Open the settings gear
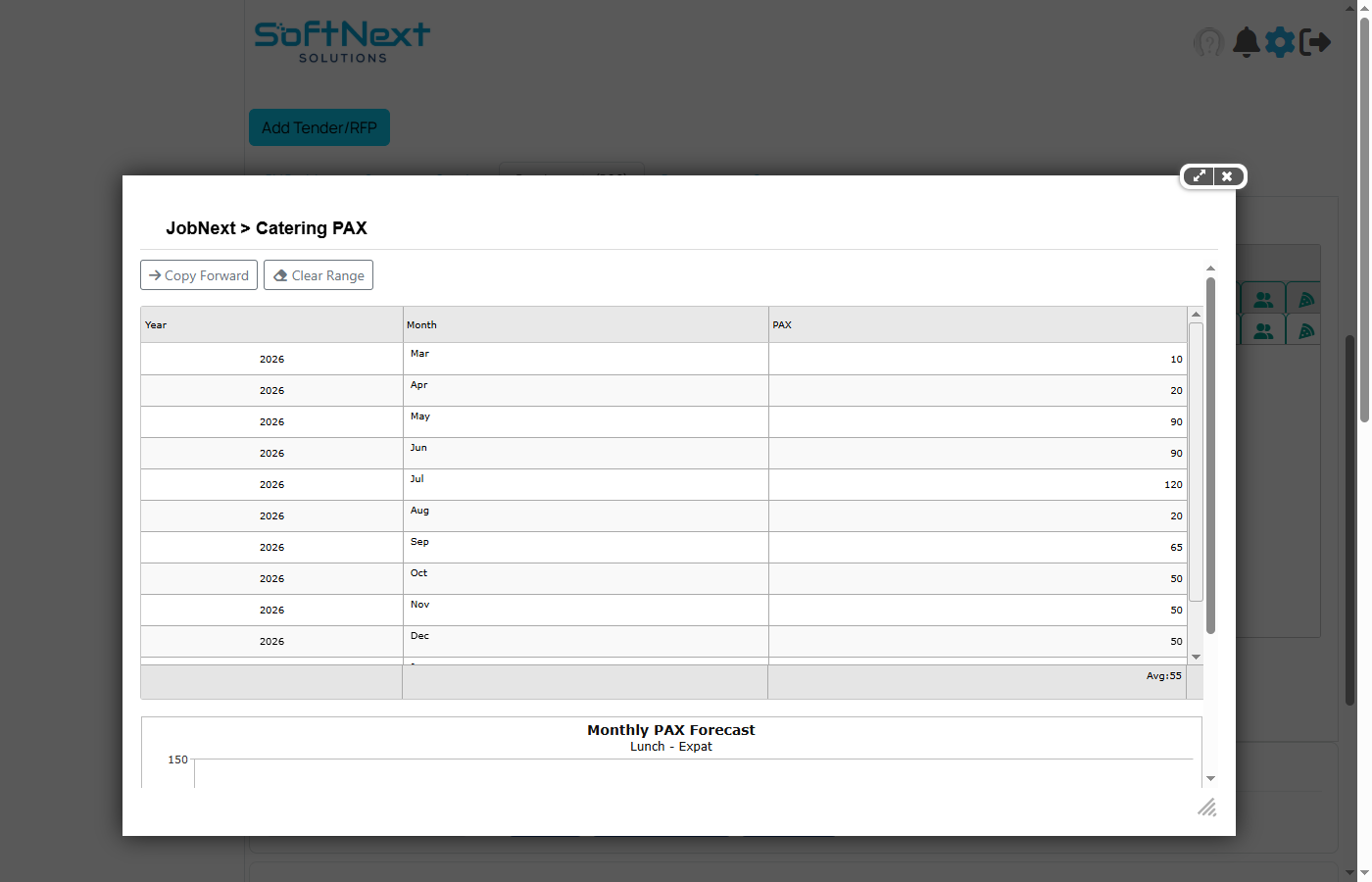This screenshot has width=1372, height=882. point(1280,42)
